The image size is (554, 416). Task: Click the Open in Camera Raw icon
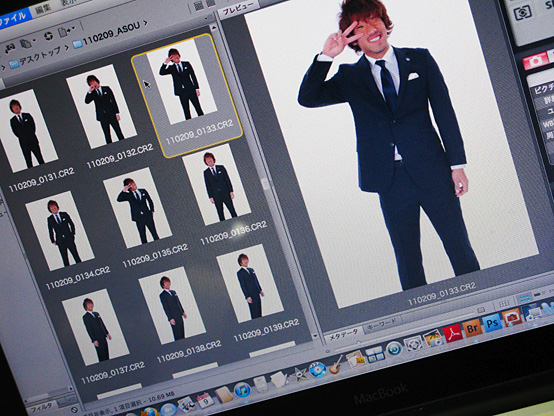click(x=48, y=36)
